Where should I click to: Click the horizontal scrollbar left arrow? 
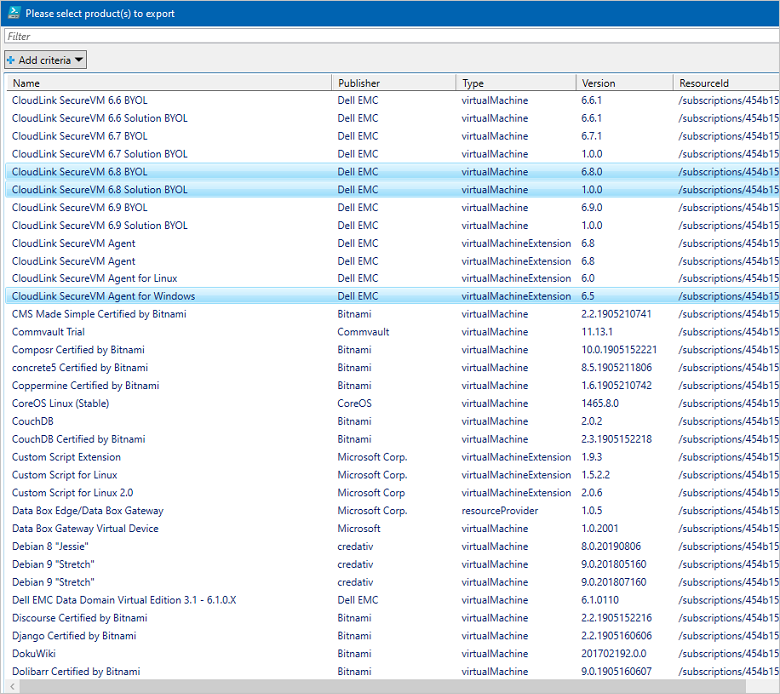pos(12,687)
